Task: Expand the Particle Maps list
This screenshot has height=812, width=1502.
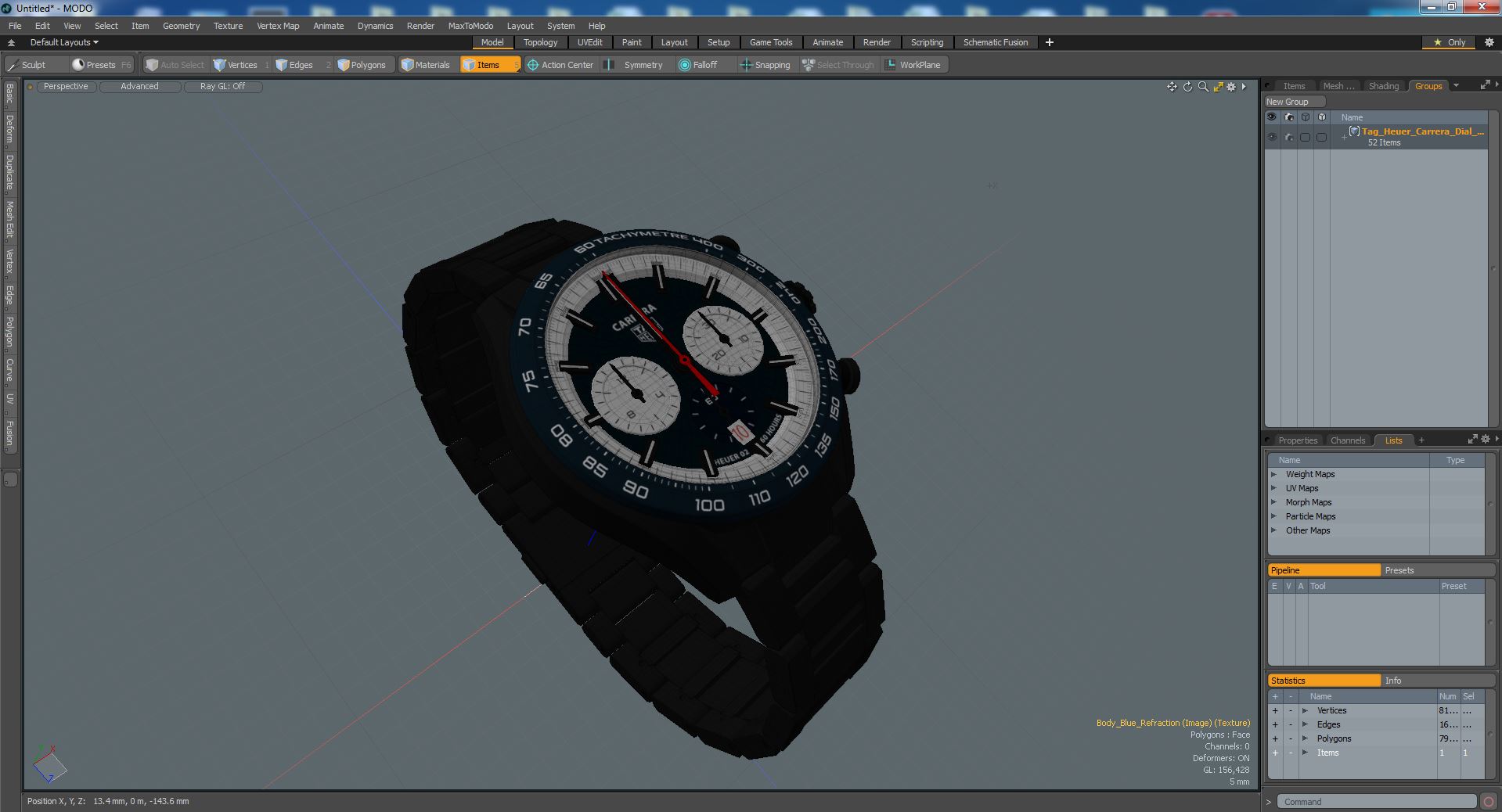Action: pyautogui.click(x=1273, y=516)
